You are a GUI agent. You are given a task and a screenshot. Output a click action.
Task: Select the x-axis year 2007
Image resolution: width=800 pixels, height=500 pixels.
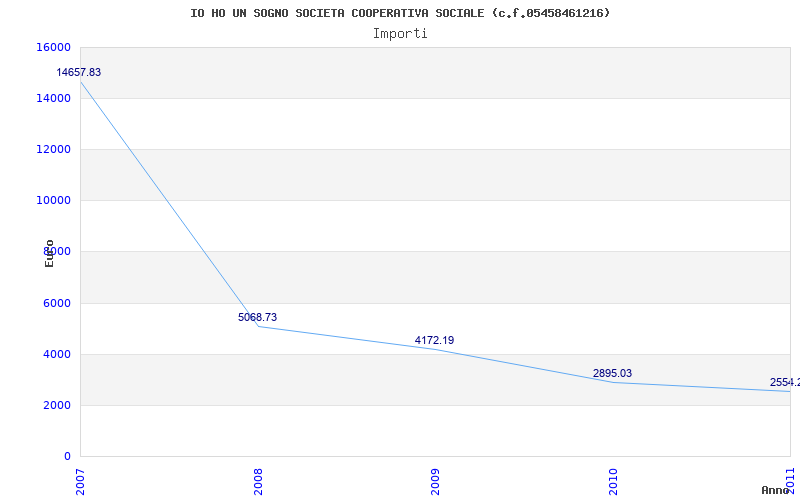(80, 482)
